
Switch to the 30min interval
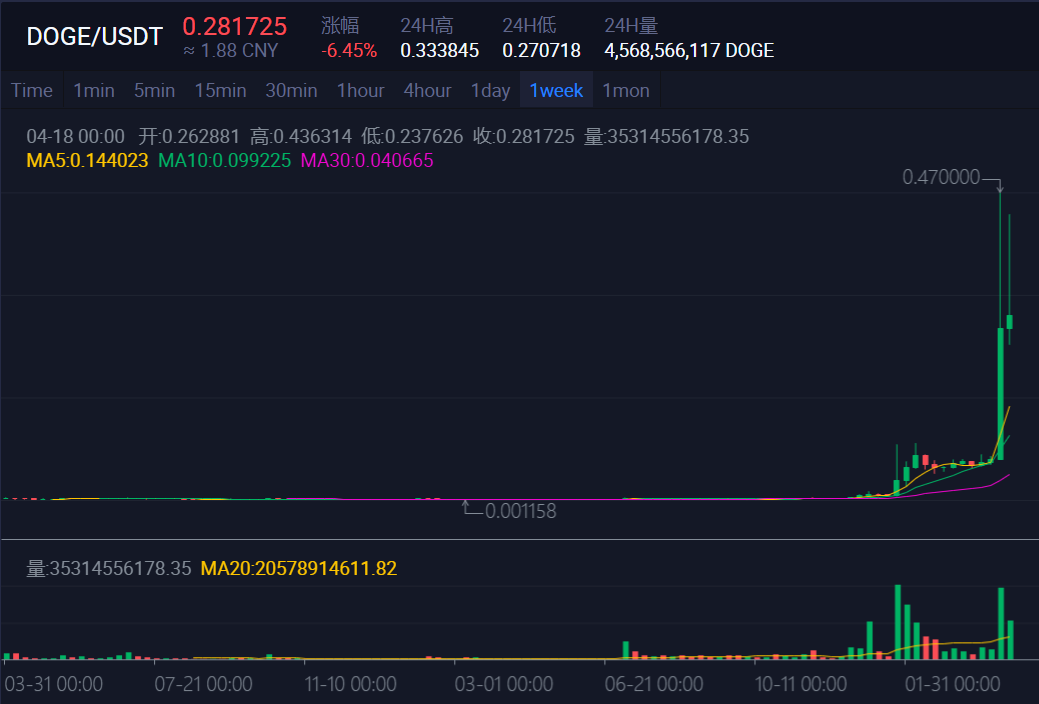(x=292, y=90)
